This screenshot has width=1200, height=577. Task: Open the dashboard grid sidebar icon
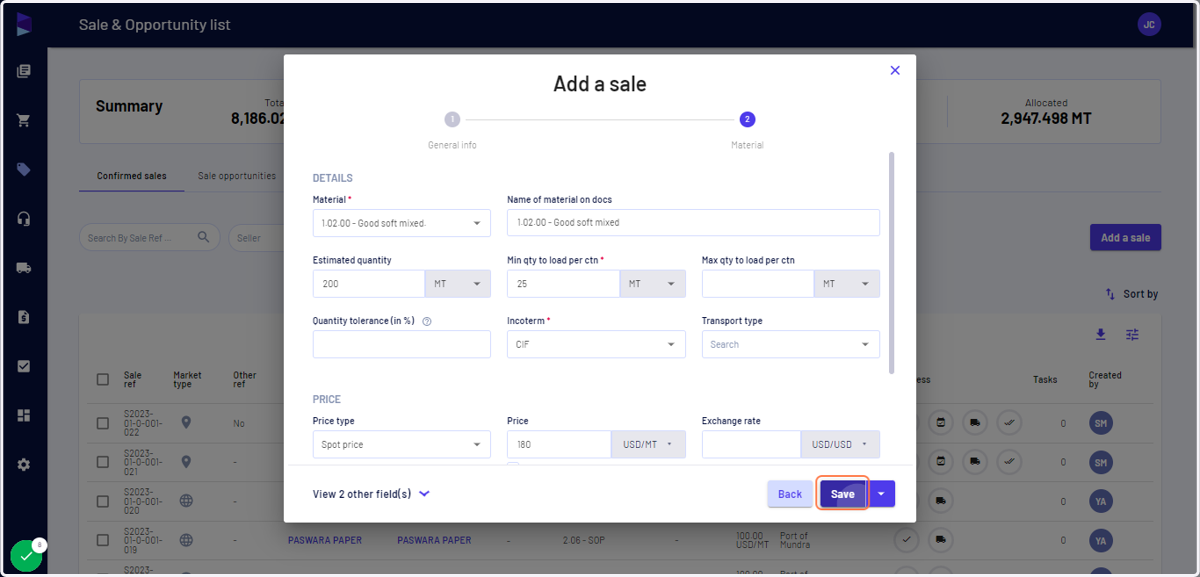24,415
